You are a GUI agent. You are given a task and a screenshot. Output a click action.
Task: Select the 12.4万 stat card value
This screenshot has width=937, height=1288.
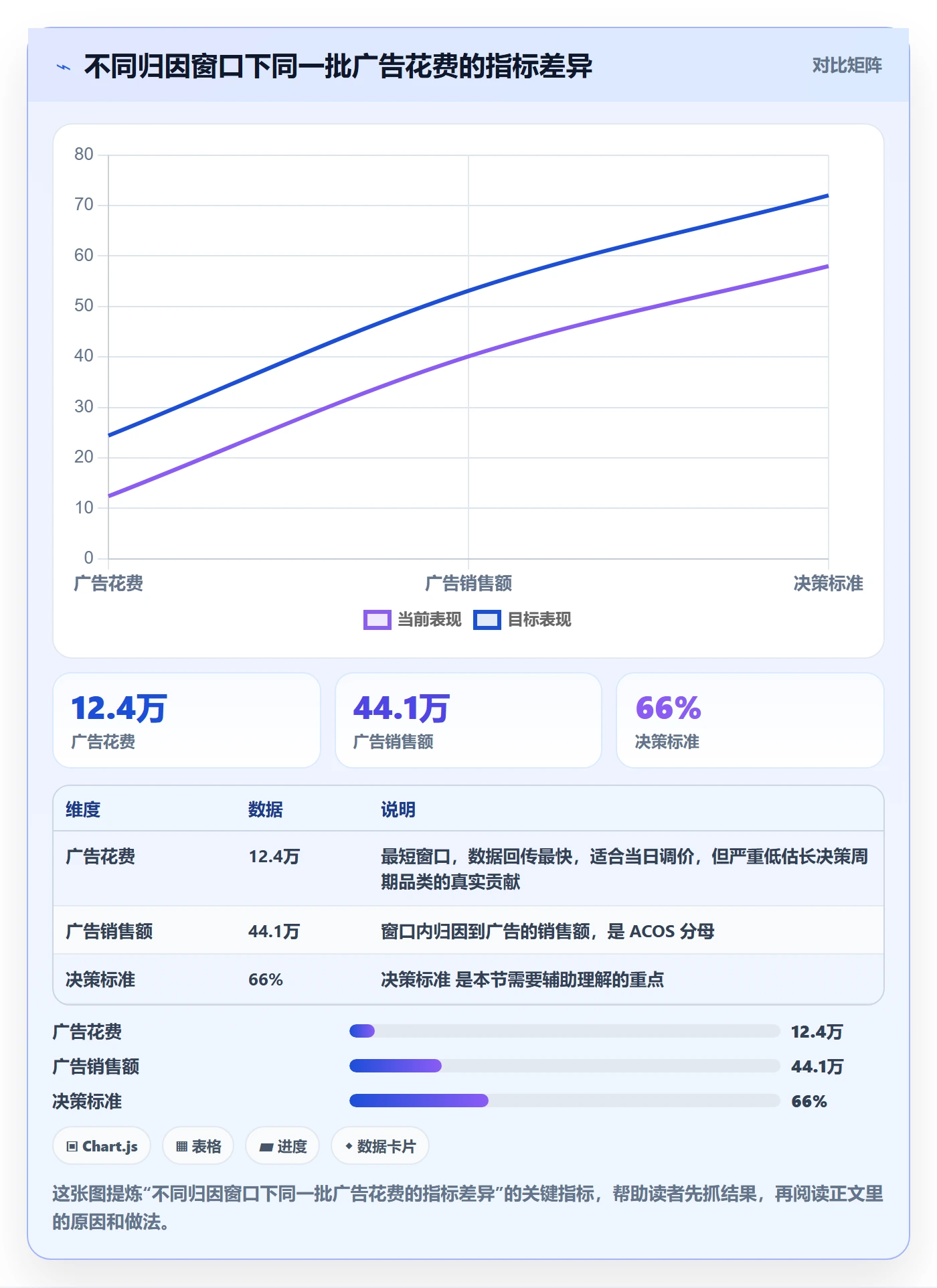pyautogui.click(x=119, y=708)
